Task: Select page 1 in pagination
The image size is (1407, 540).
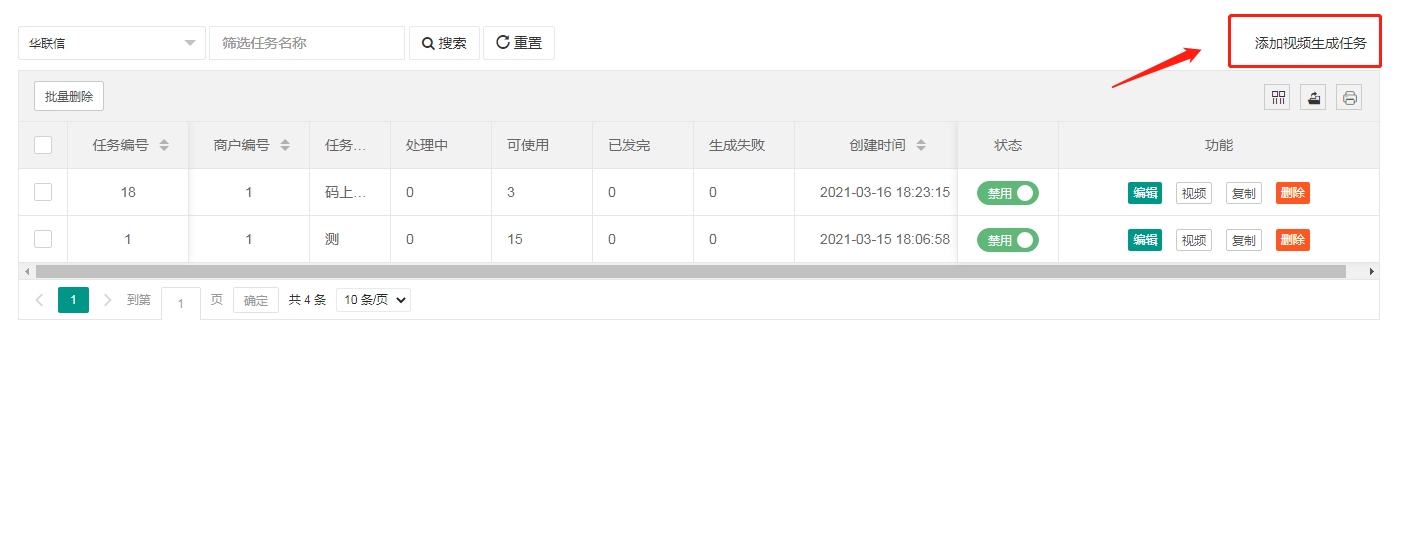Action: coord(73,300)
